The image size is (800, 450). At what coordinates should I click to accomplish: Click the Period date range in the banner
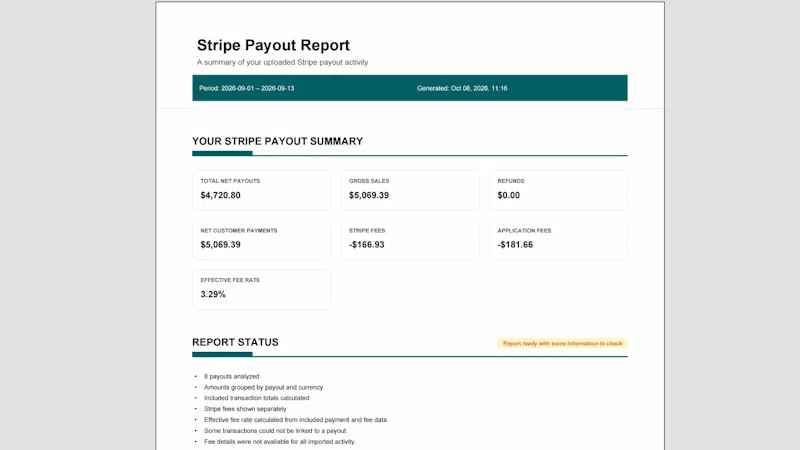[x=246, y=88]
